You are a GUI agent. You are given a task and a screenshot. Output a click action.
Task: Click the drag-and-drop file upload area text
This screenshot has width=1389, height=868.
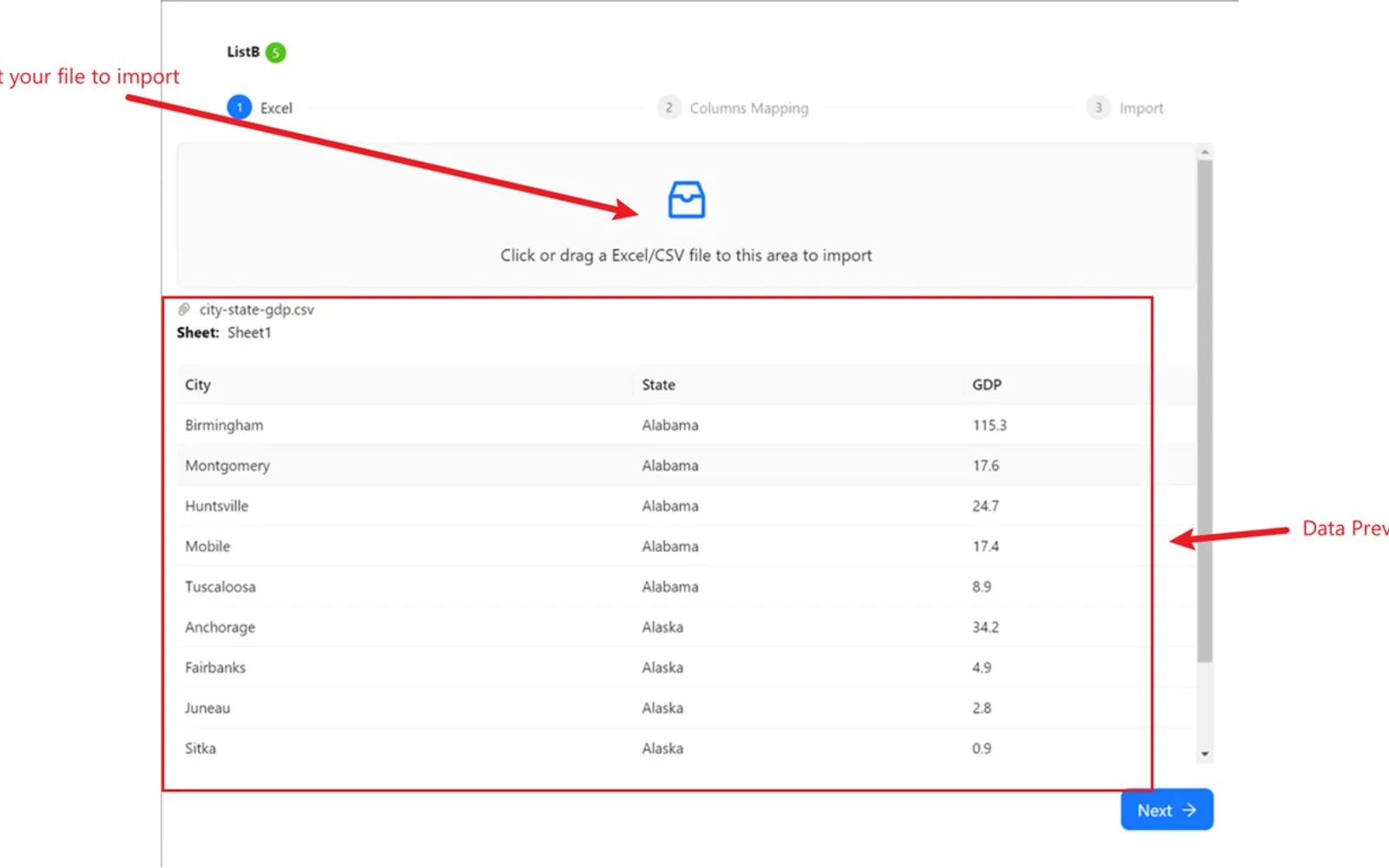pos(686,255)
